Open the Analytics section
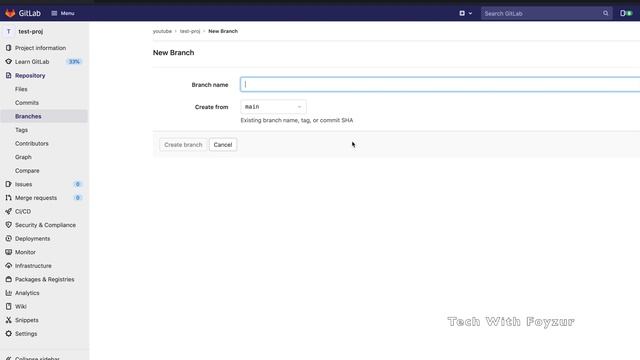The image size is (640, 360). coord(27,293)
